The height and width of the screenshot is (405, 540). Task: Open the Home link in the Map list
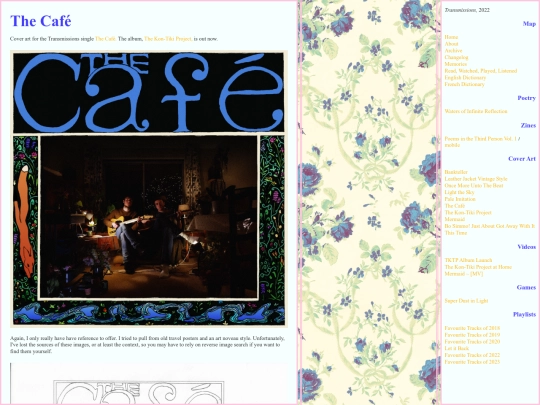(x=451, y=37)
